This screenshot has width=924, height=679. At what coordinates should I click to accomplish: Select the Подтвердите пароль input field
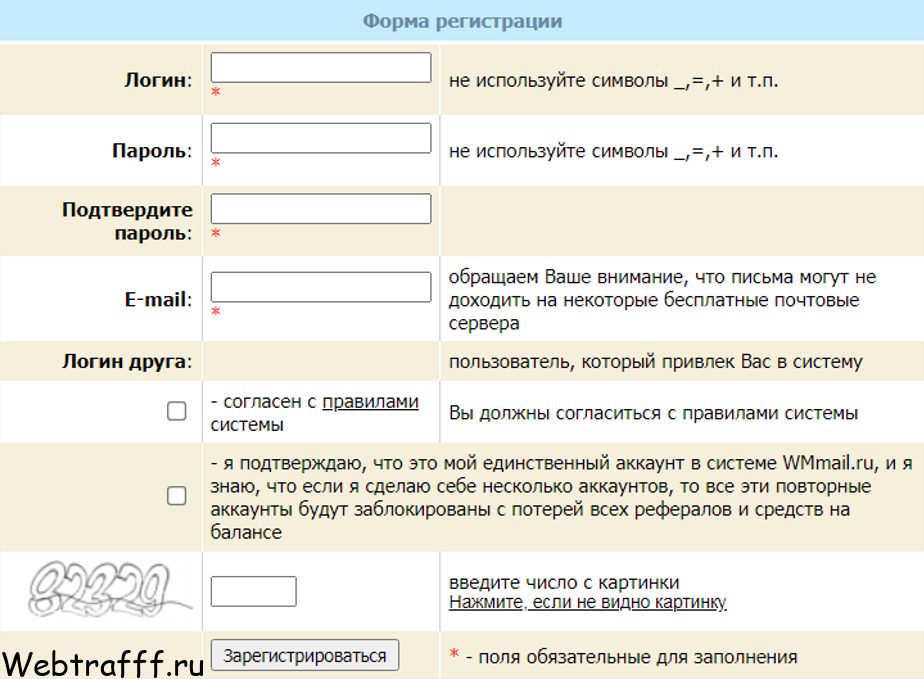[x=321, y=209]
